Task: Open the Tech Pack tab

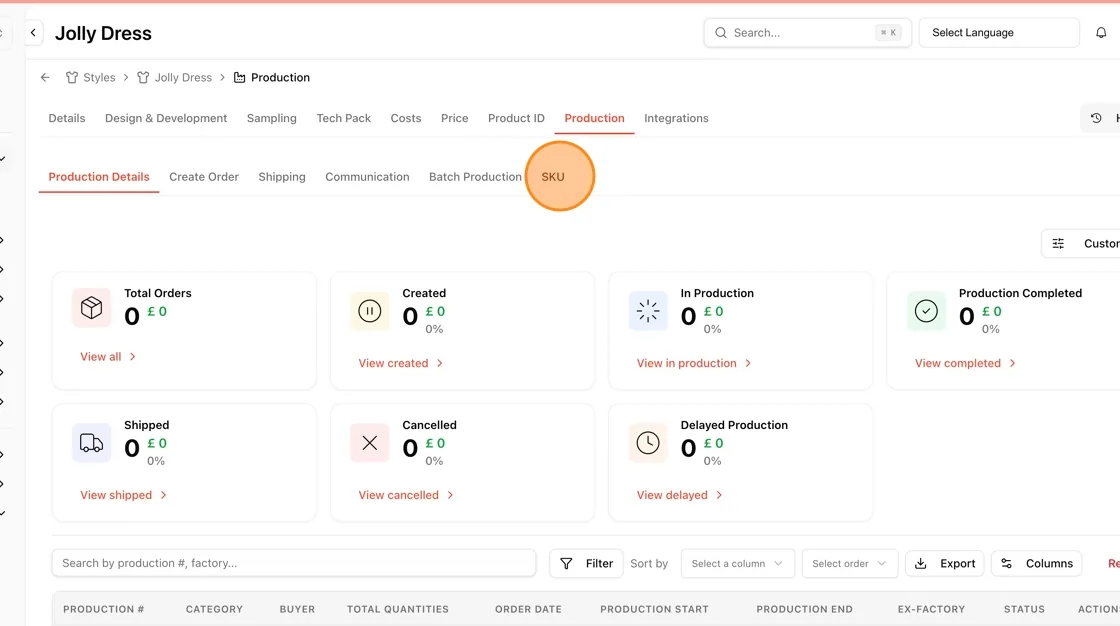Action: point(344,119)
